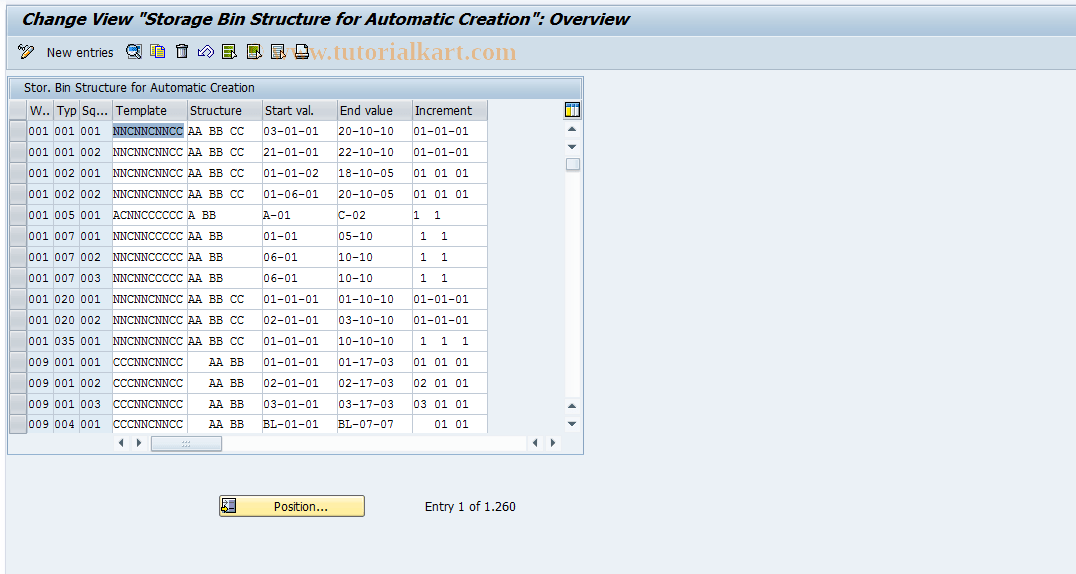Click the Display/Change pencil toggle icon
The height and width of the screenshot is (574, 1076).
[x=26, y=52]
